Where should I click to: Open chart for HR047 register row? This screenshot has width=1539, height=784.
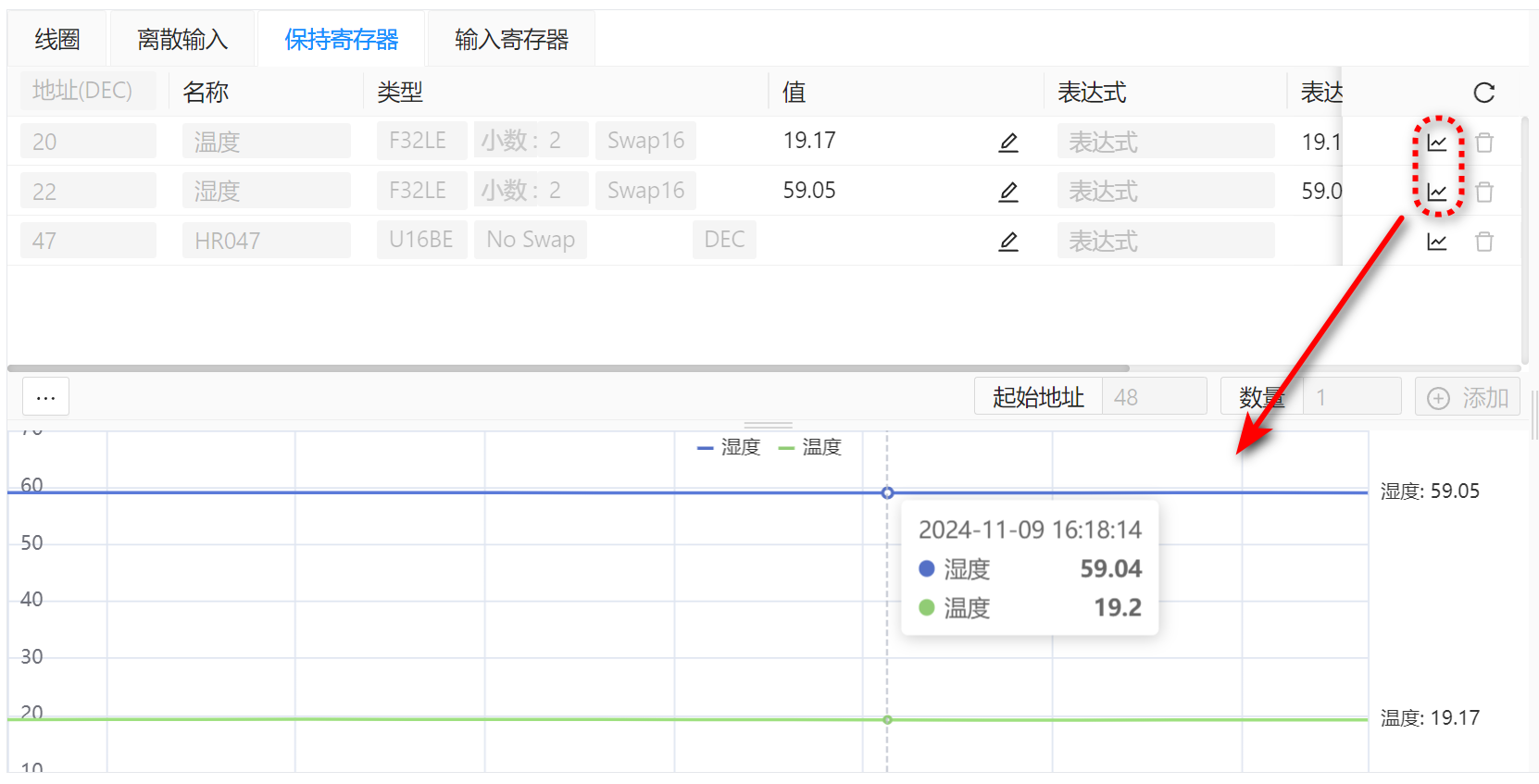click(1436, 242)
